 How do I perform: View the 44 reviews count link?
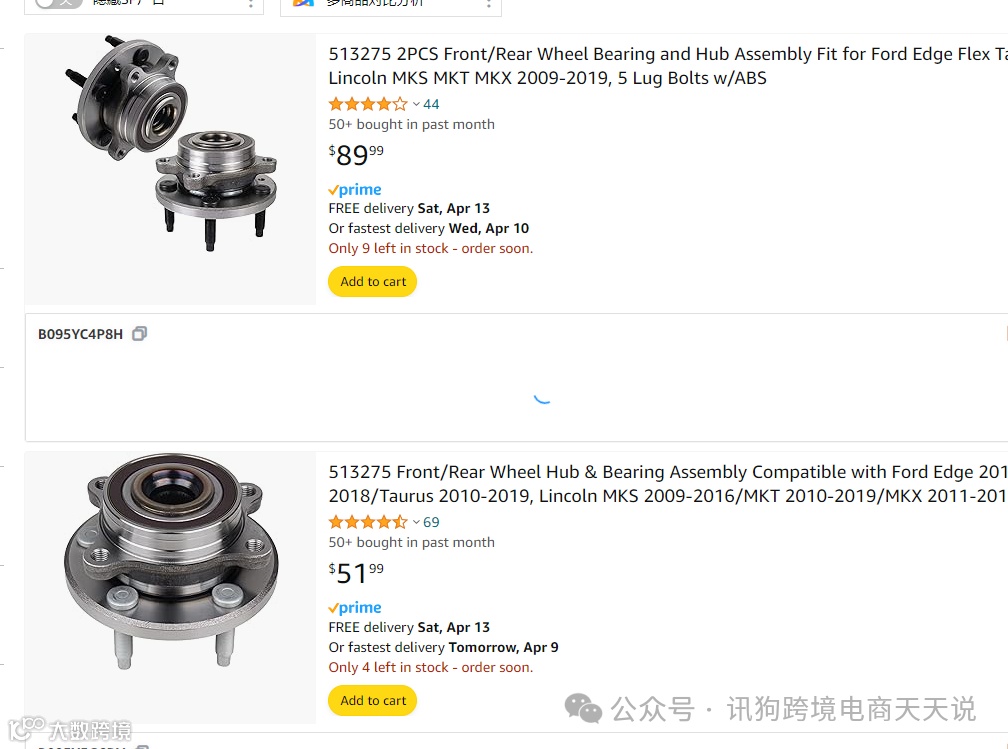[431, 104]
